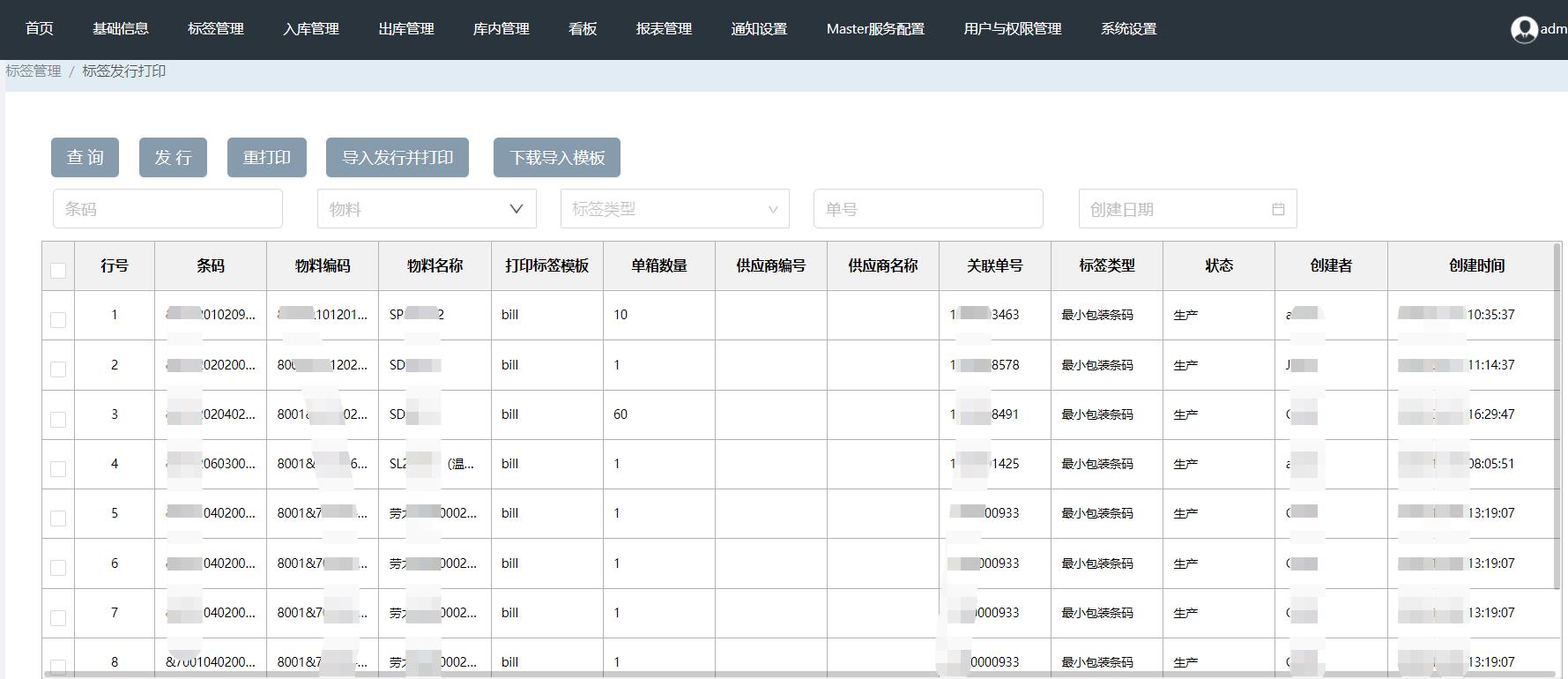Click the user avatar icon

tap(1524, 30)
